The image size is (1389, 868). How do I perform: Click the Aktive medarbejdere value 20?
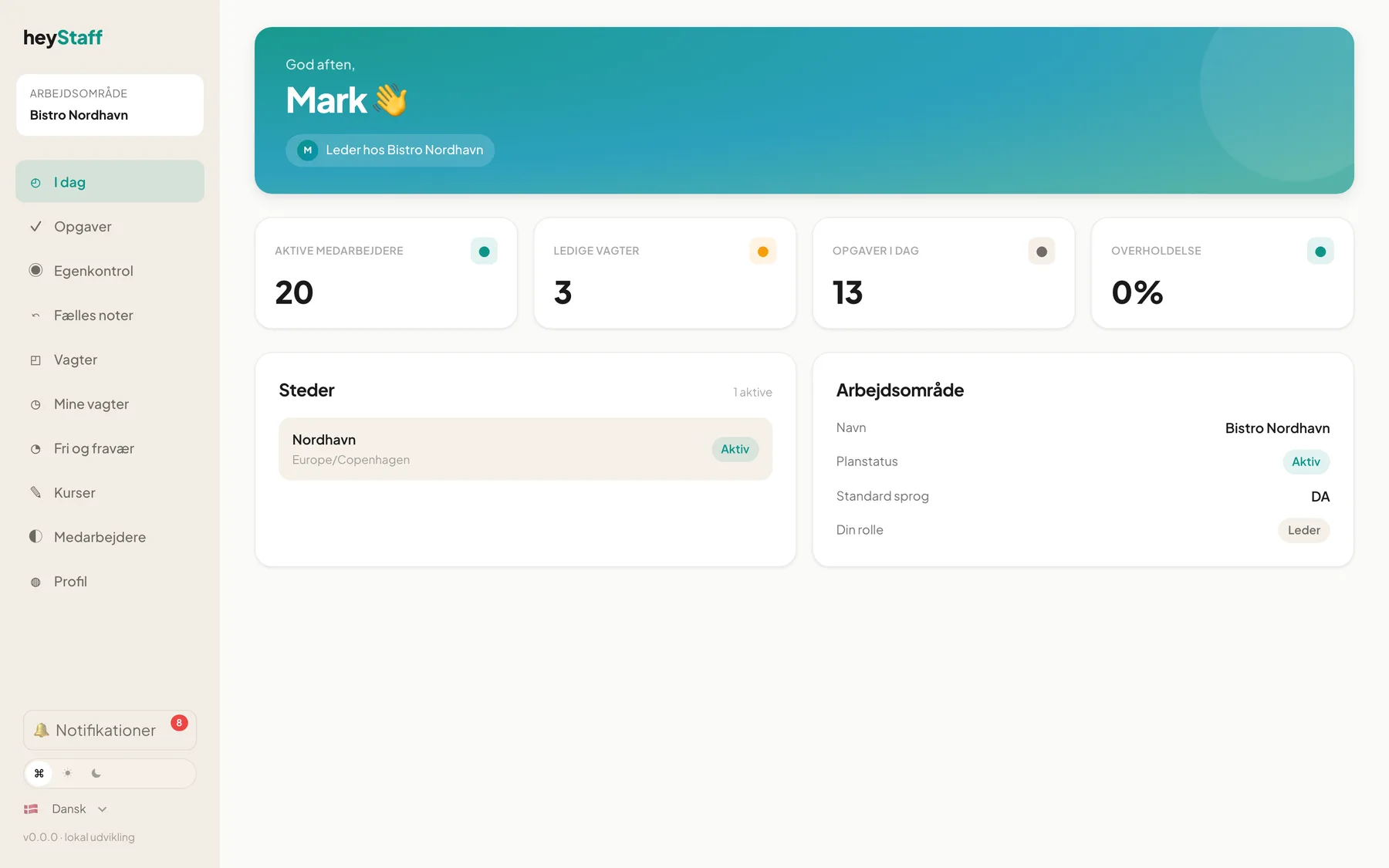coord(294,292)
